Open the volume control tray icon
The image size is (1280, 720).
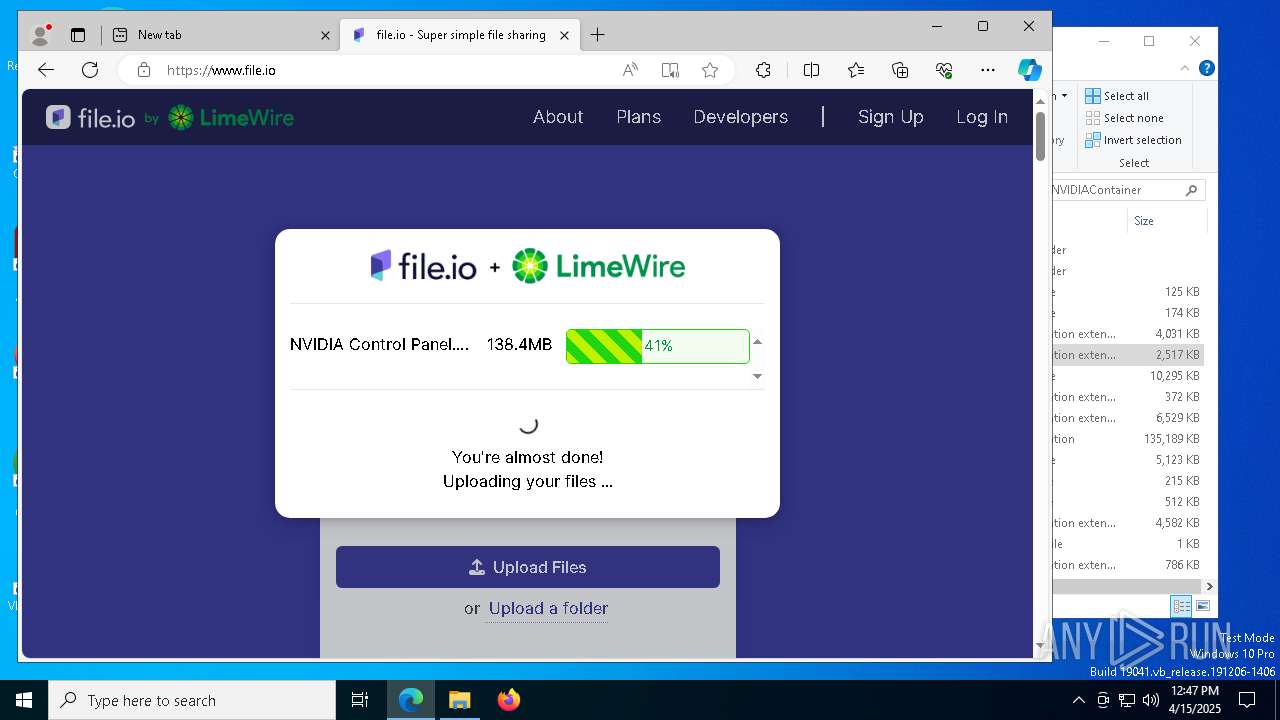pyautogui.click(x=1150, y=700)
